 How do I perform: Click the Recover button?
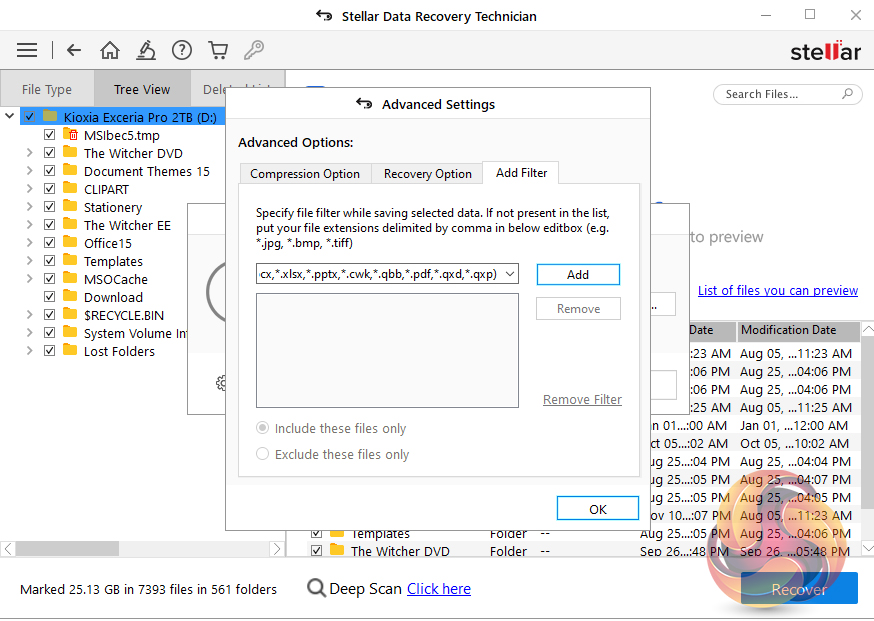[799, 589]
